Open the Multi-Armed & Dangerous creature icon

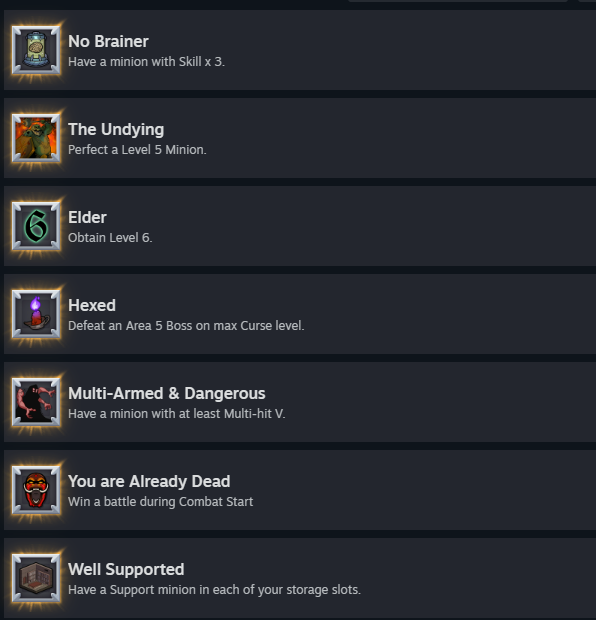coord(36,402)
